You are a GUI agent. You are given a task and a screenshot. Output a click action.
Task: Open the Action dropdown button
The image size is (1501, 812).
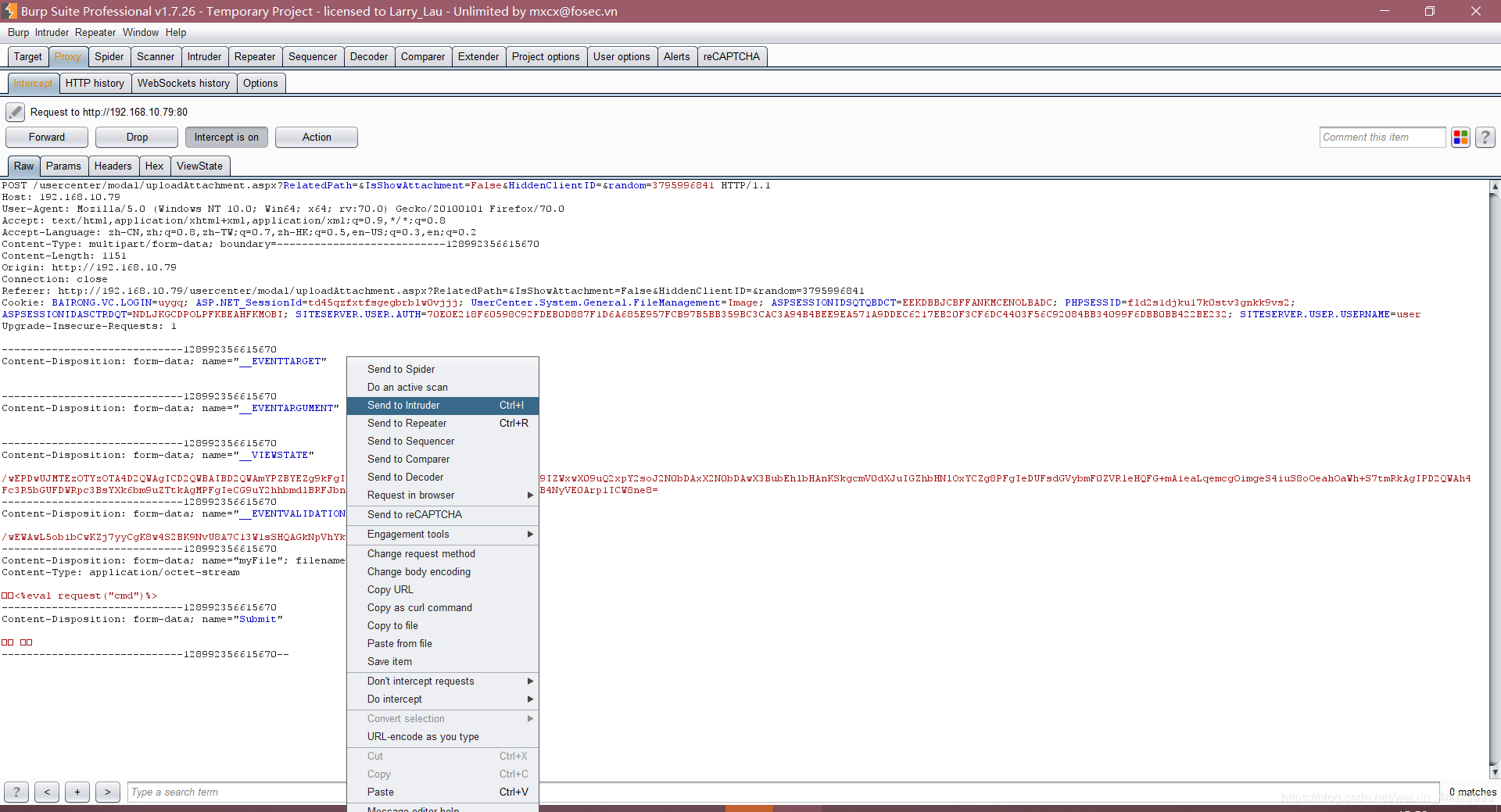coord(317,138)
